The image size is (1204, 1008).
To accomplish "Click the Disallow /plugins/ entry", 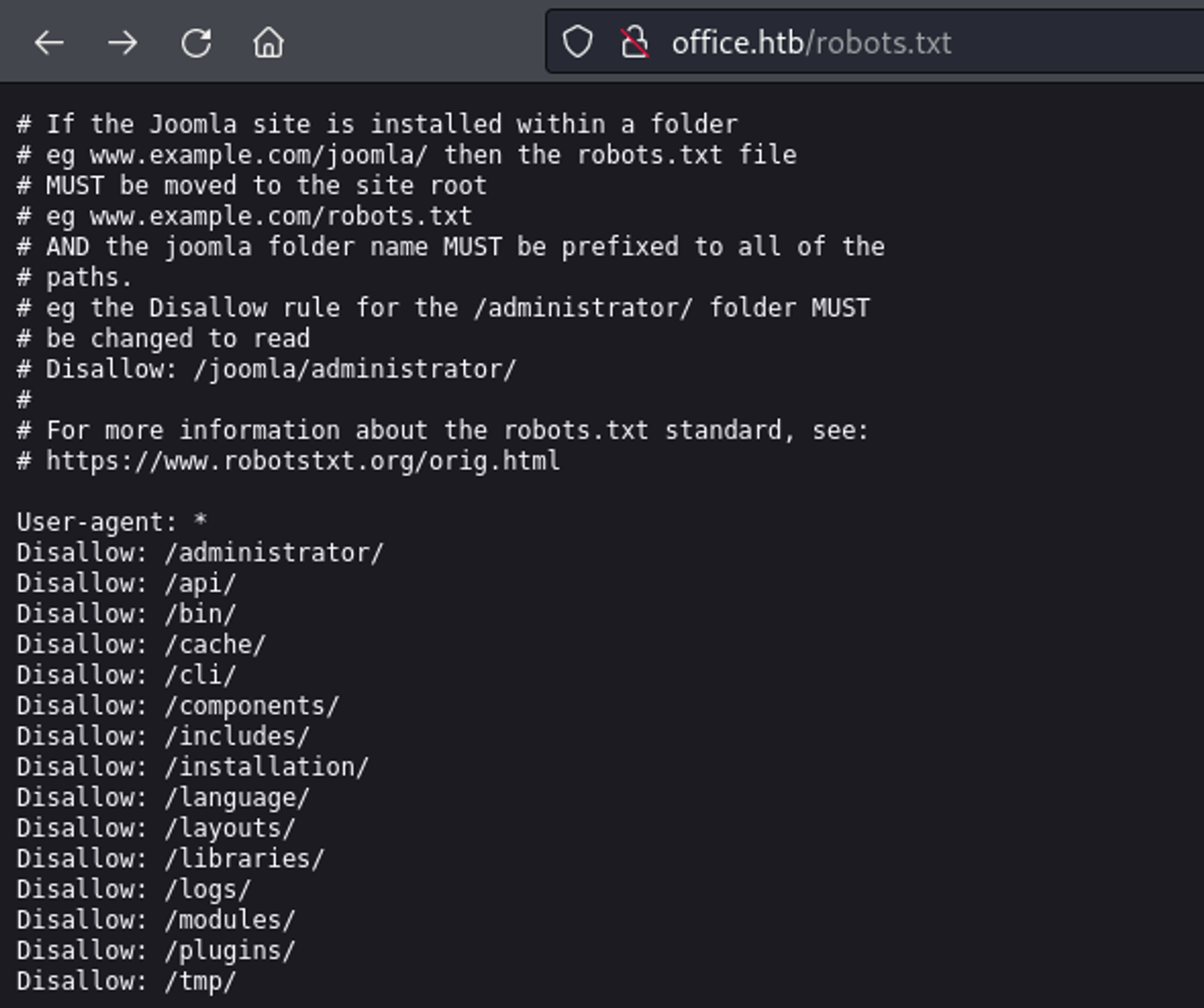I will (x=156, y=951).
